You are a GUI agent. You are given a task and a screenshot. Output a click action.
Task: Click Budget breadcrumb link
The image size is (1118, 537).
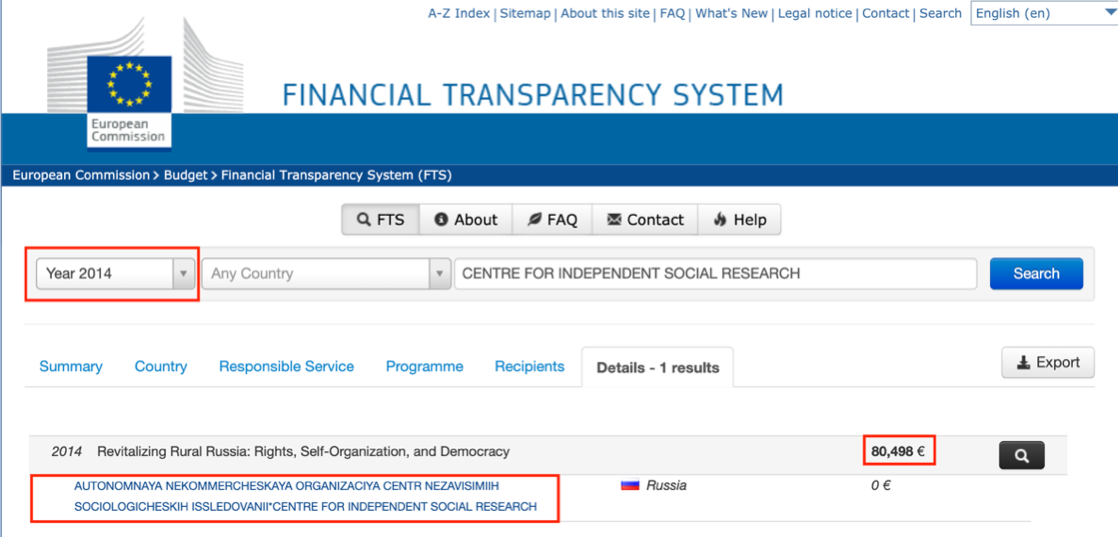[x=185, y=175]
